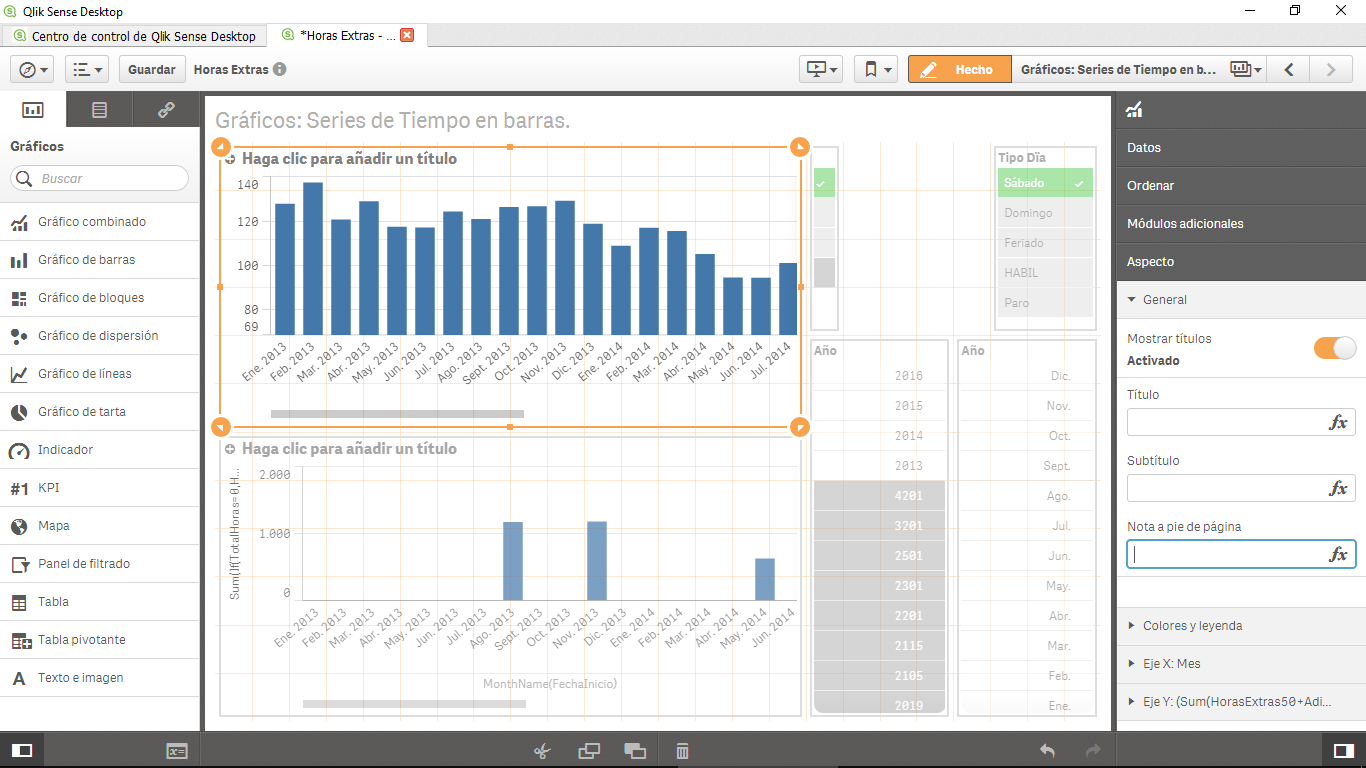This screenshot has width=1366, height=768.
Task: Open the presentation screen dropdown
Action: [822, 69]
